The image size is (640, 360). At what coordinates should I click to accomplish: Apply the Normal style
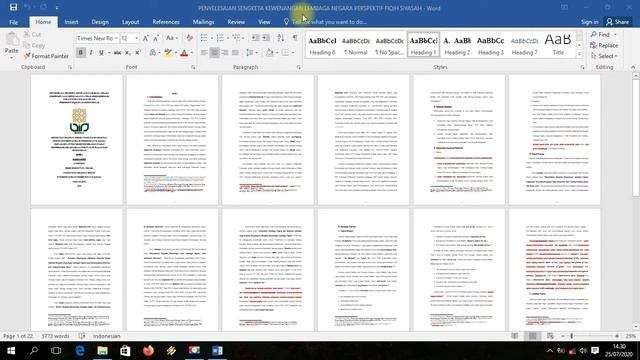pos(356,45)
